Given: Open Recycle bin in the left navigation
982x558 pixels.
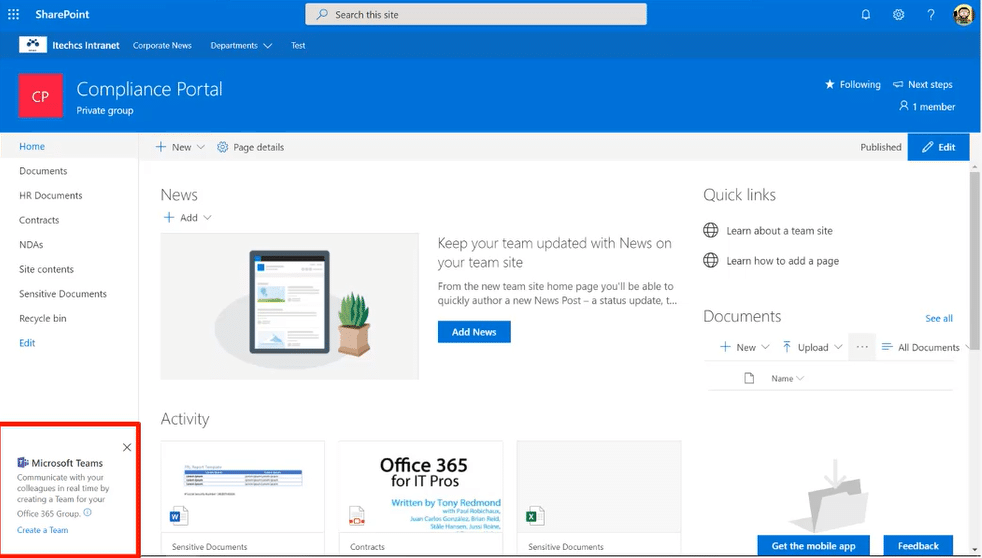Looking at the screenshot, I should [43, 318].
